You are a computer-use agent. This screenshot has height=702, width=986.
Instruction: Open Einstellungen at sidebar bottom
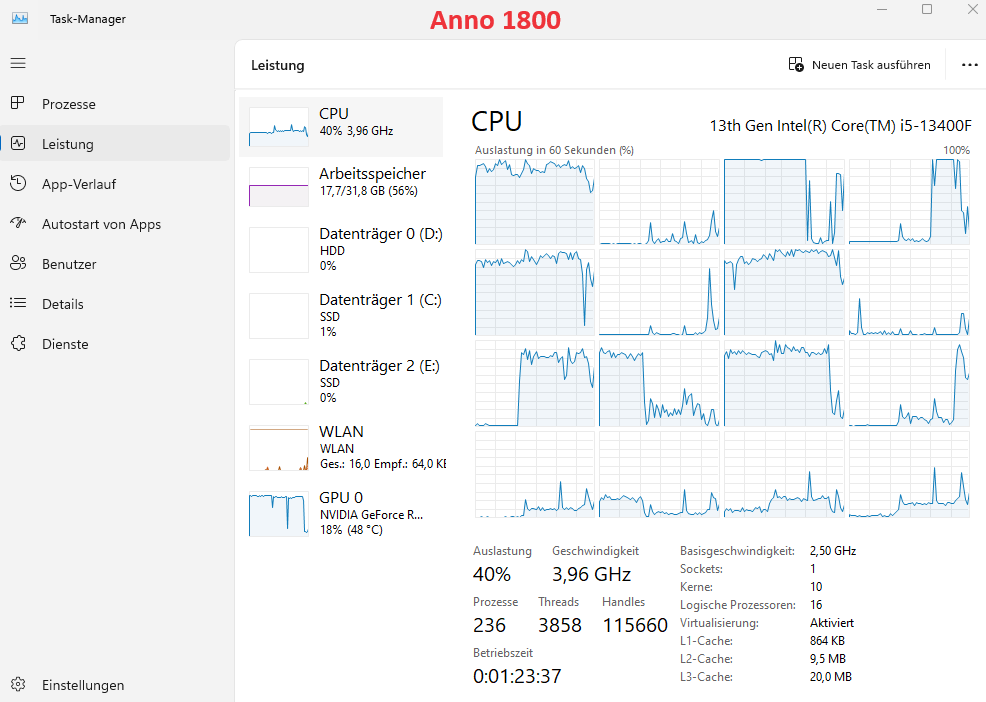(115, 685)
